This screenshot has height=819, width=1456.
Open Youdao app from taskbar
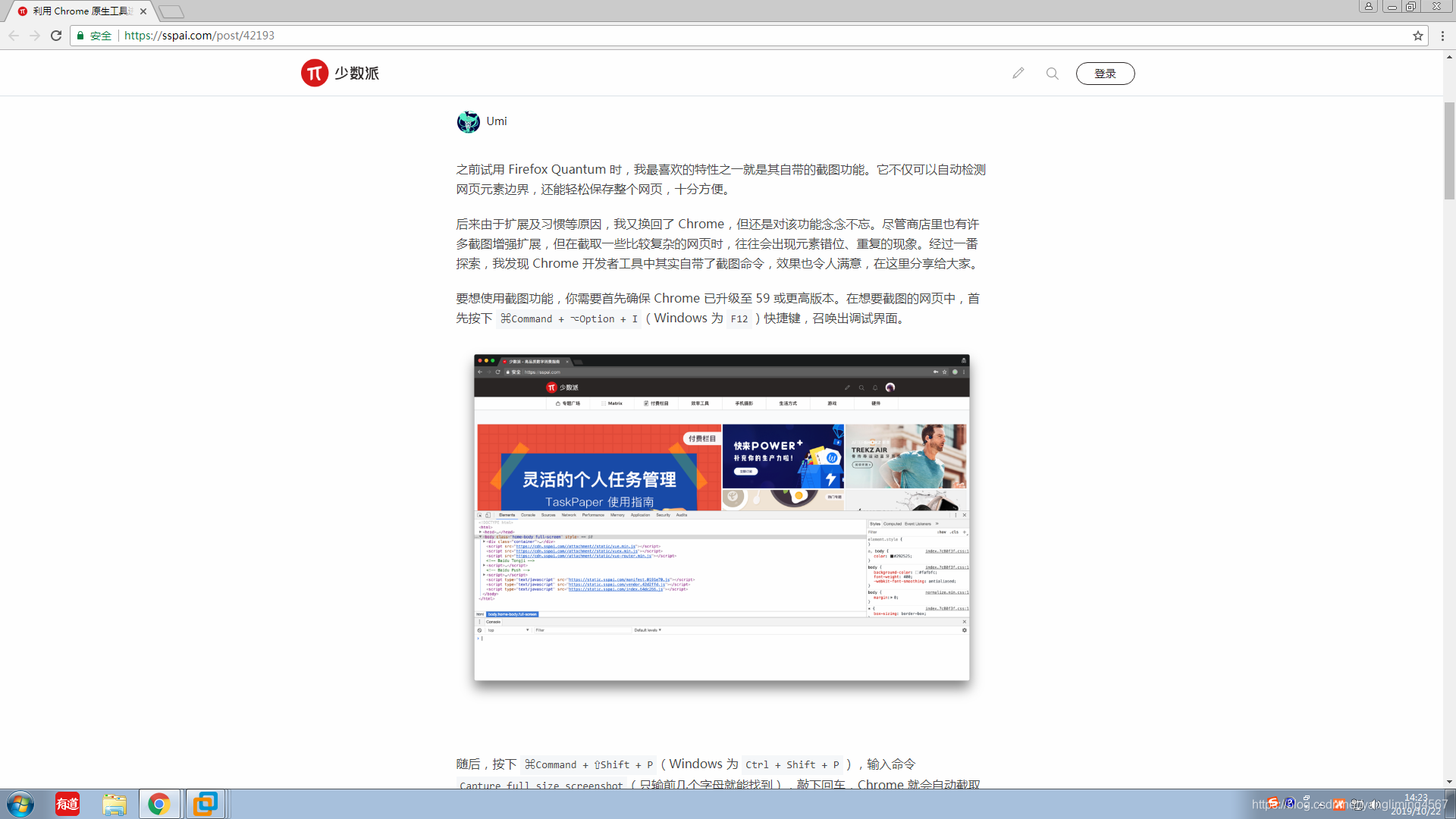click(67, 804)
